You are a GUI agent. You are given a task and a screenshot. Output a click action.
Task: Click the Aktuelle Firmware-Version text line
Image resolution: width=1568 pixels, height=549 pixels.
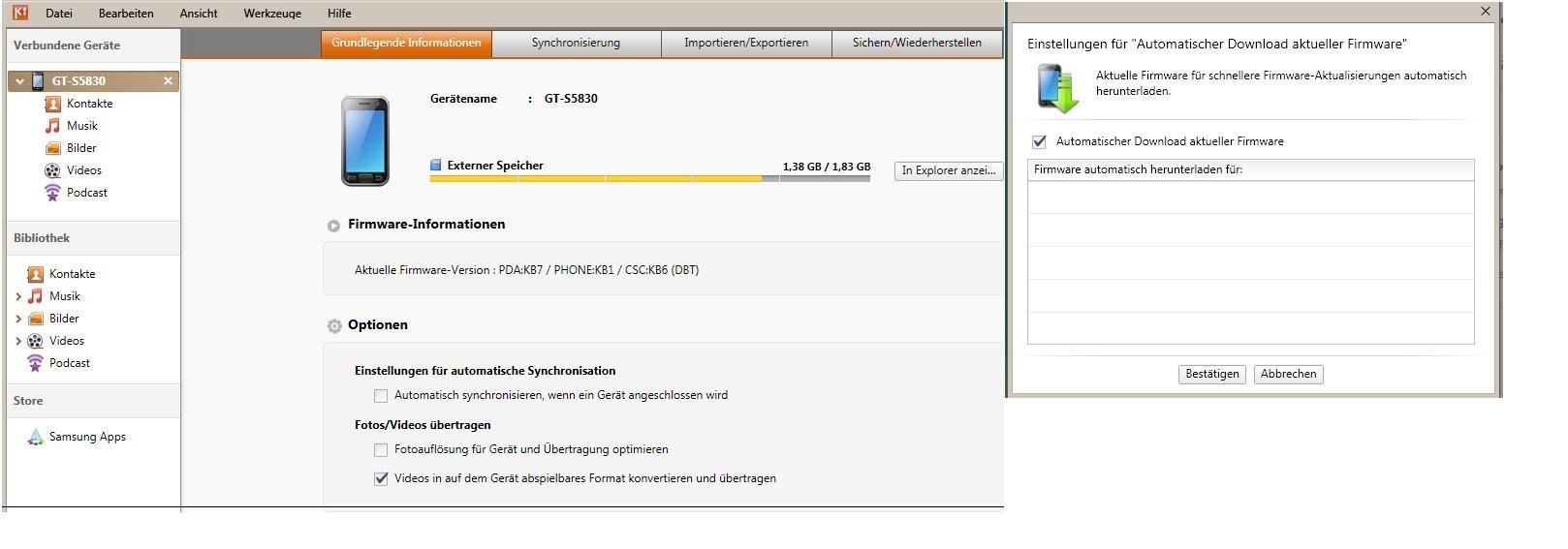526,271
